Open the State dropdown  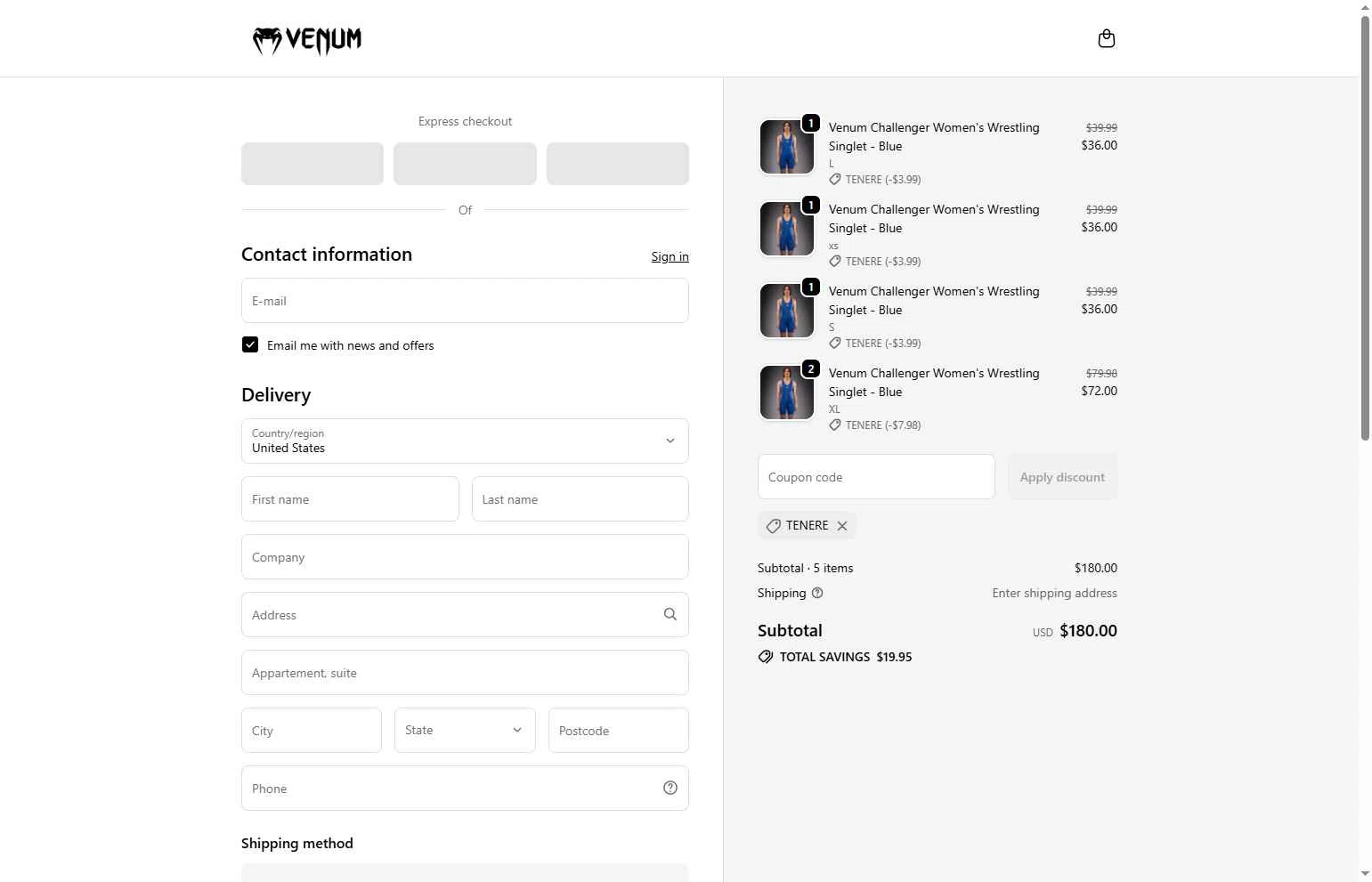(x=465, y=730)
